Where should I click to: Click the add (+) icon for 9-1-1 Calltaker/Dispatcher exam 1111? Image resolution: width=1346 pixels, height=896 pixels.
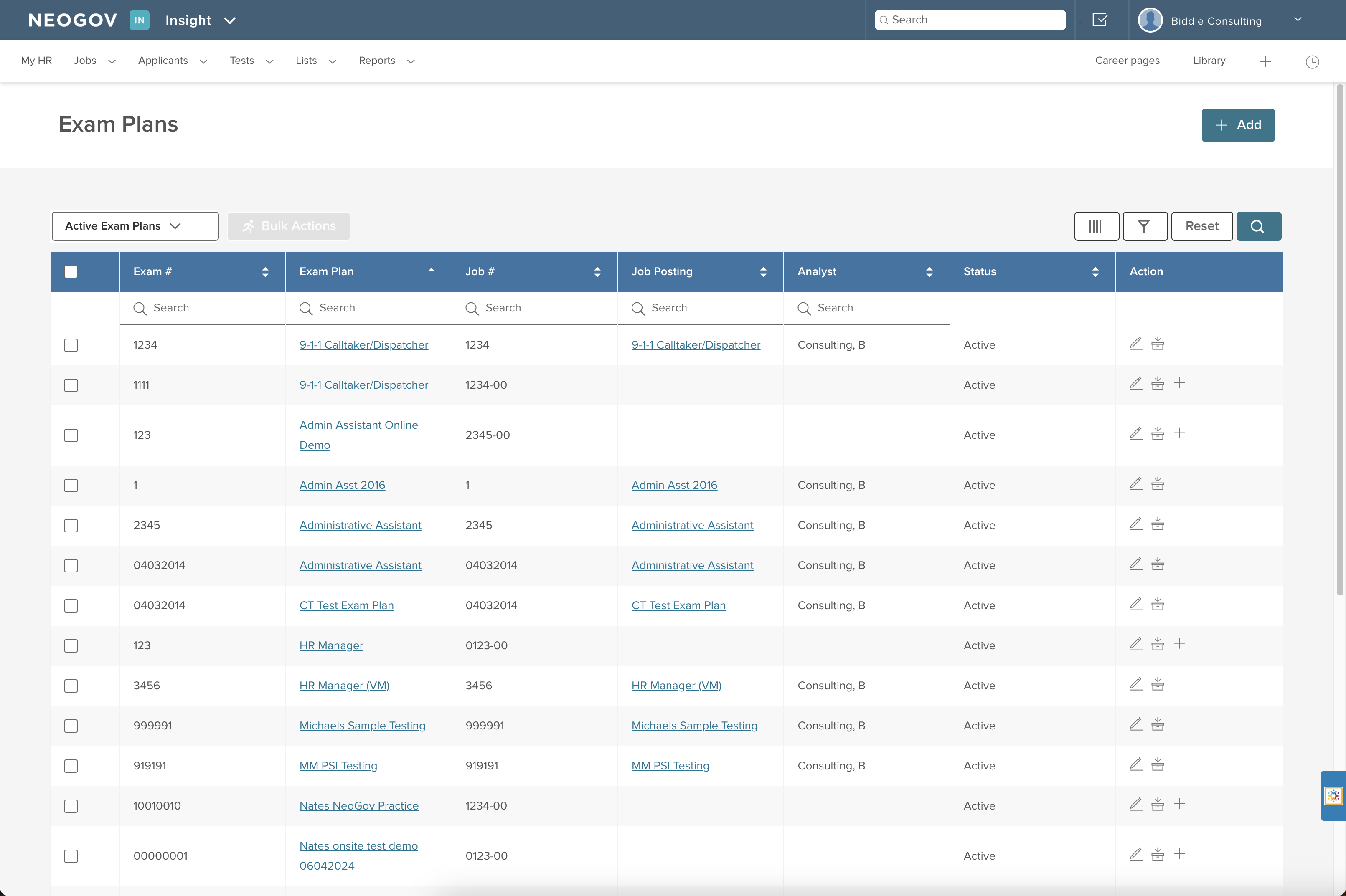1179,384
